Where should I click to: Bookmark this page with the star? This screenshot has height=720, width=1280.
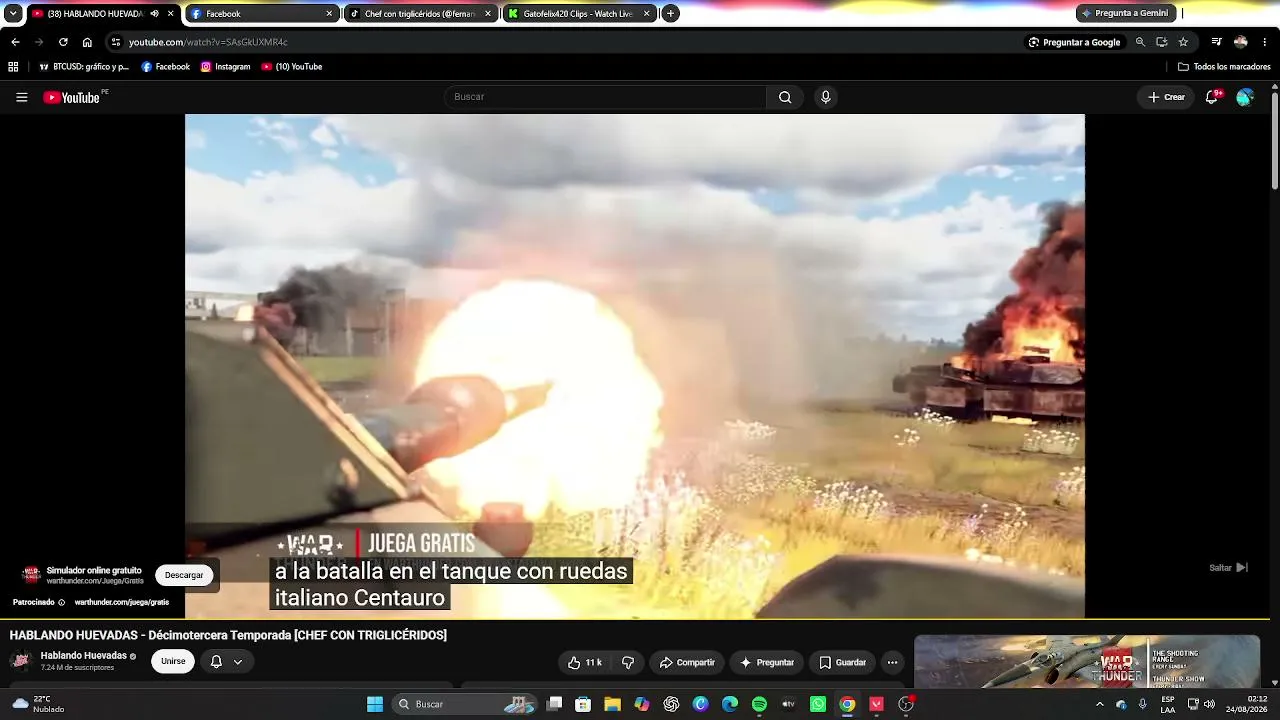[x=1183, y=42]
